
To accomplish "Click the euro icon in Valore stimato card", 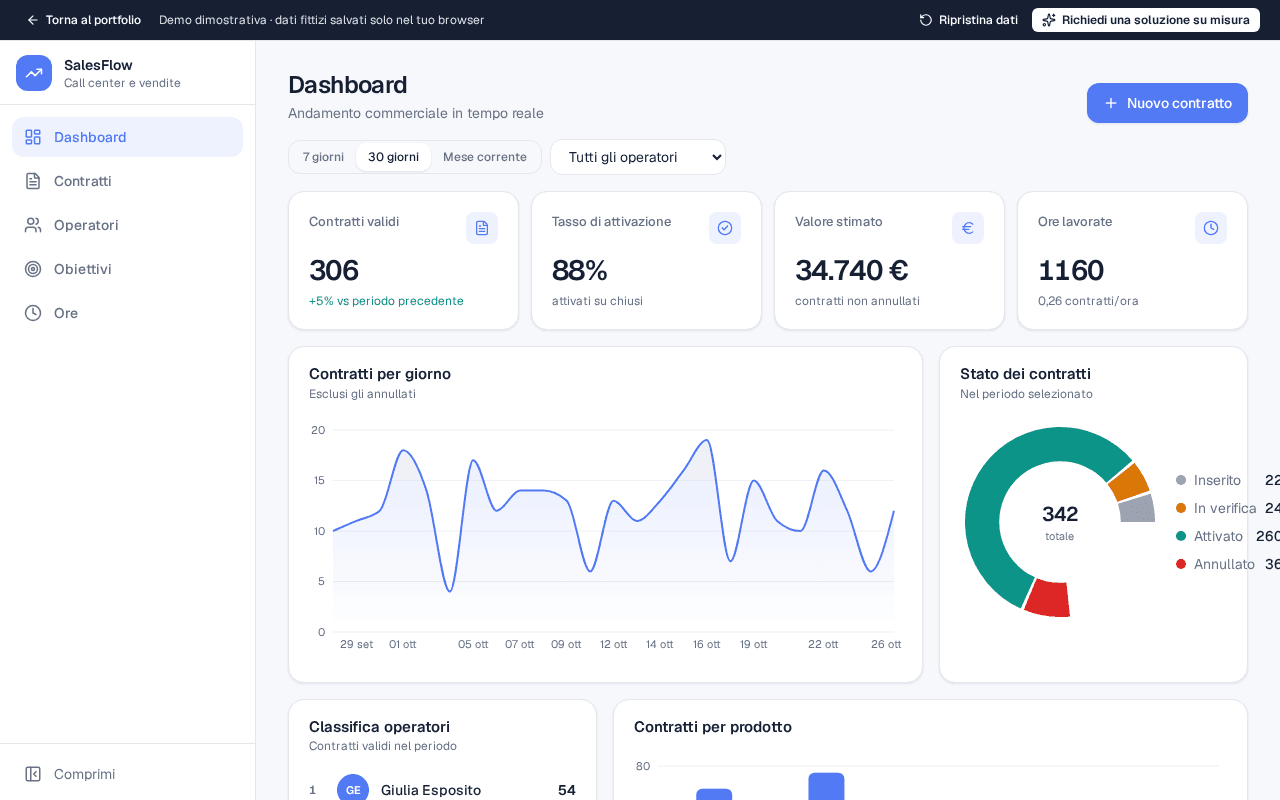I will pyautogui.click(x=968, y=228).
